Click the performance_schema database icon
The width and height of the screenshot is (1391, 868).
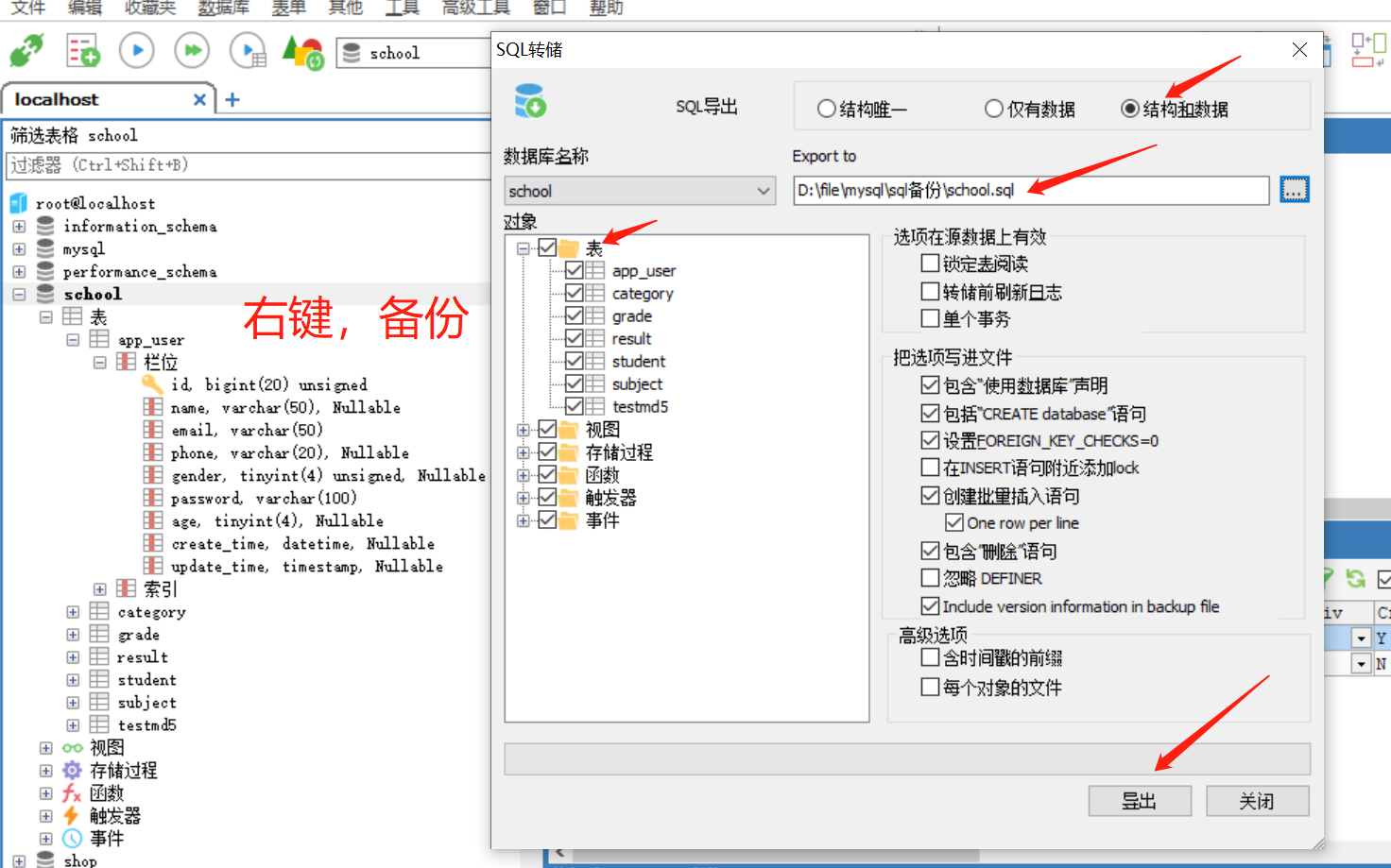pos(45,271)
